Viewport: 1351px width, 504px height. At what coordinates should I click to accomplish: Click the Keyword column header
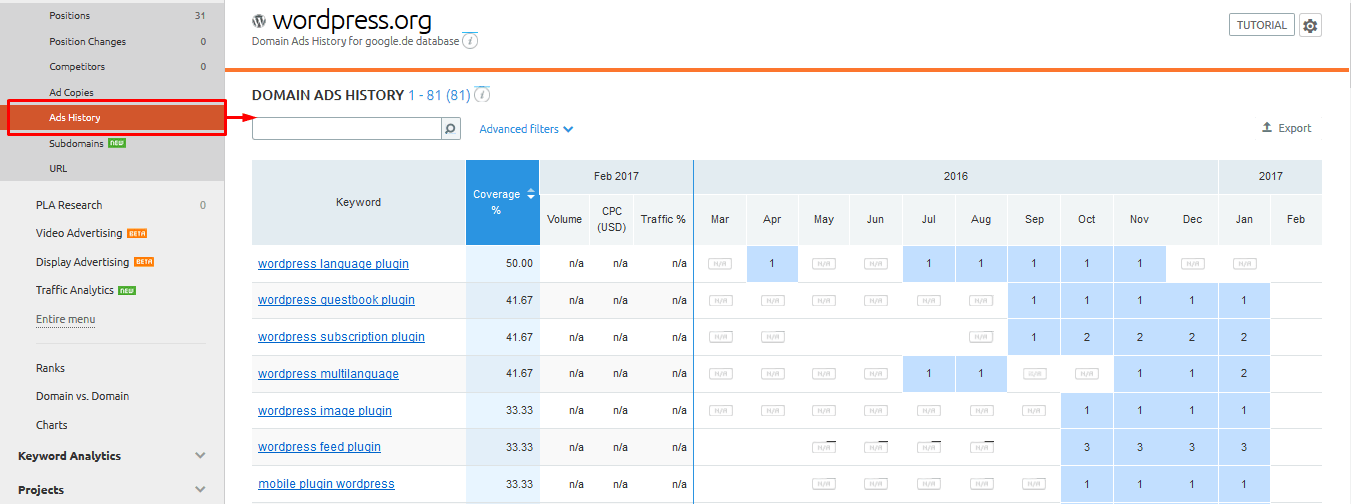pos(358,202)
